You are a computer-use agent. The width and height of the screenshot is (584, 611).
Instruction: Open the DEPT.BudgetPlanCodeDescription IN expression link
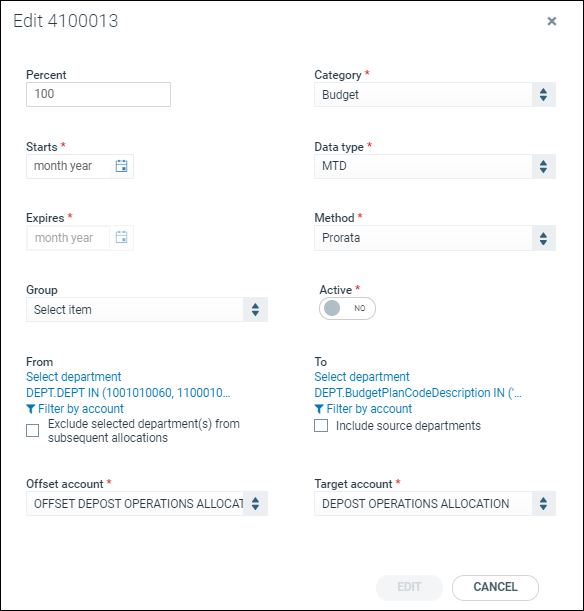418,393
